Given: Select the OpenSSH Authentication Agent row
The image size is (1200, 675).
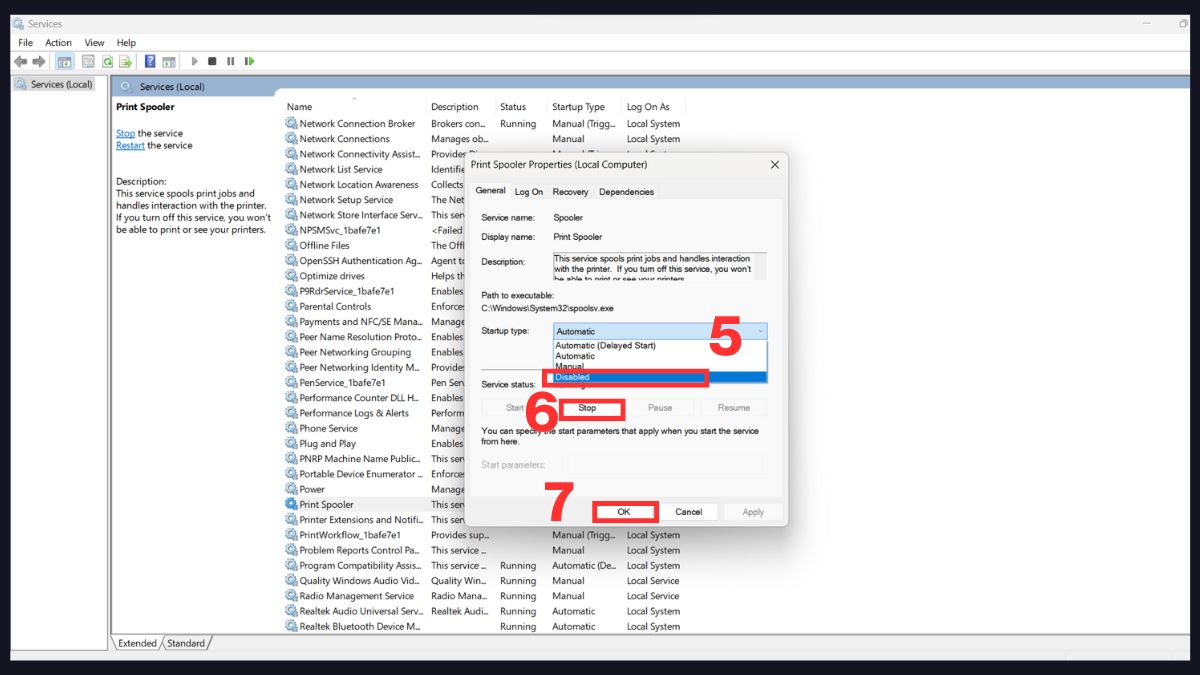Looking at the screenshot, I should [x=375, y=261].
